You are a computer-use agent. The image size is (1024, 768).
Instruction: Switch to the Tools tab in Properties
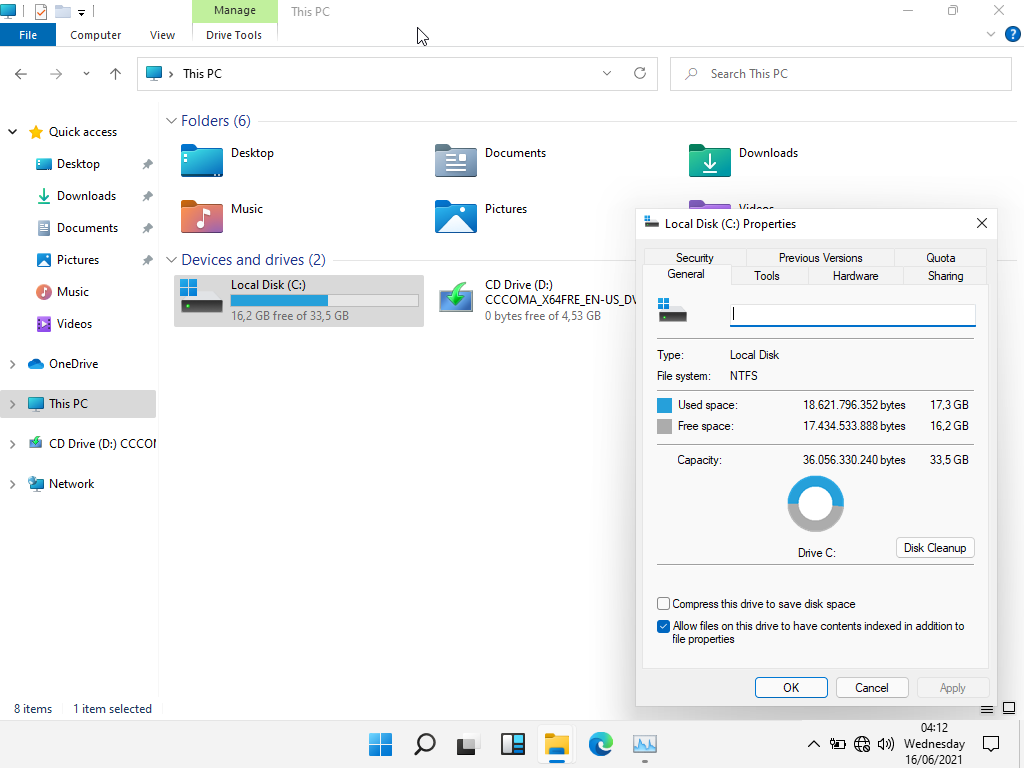767,276
